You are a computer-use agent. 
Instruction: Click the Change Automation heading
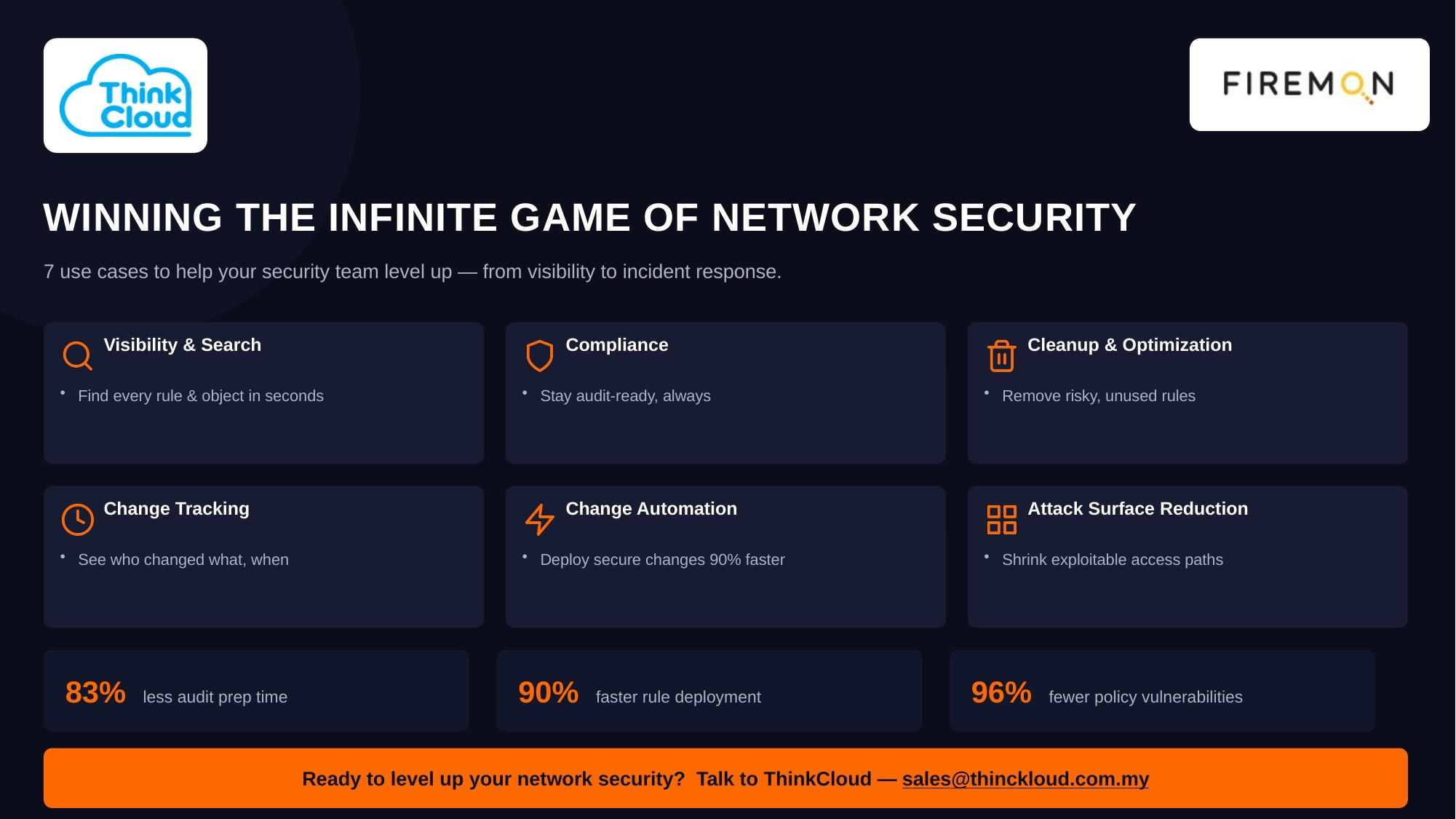click(651, 509)
